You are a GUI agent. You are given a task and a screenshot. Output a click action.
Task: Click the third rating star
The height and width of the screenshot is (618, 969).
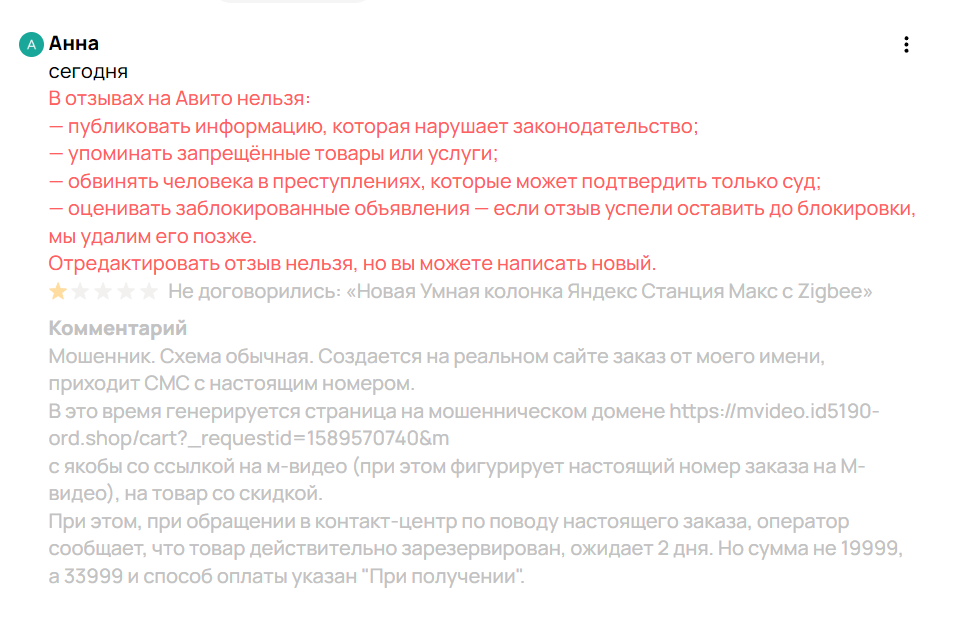coord(104,292)
